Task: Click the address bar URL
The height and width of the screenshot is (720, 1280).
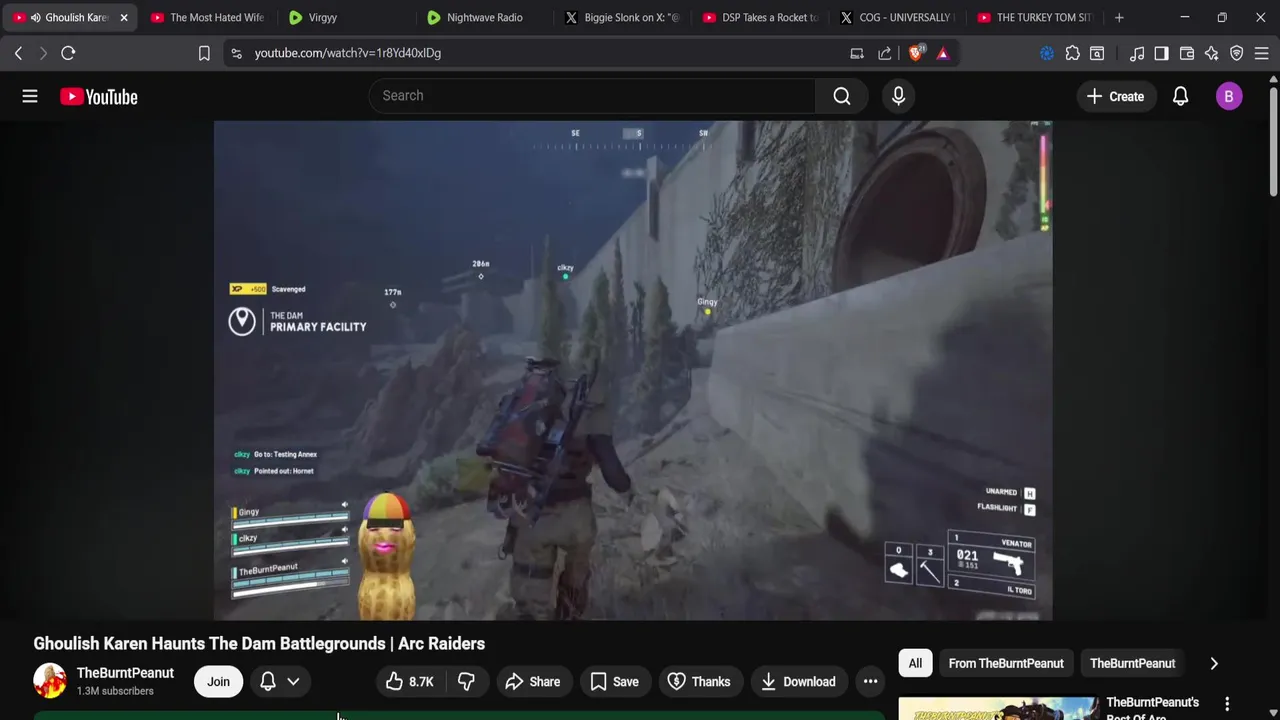Action: [x=348, y=53]
